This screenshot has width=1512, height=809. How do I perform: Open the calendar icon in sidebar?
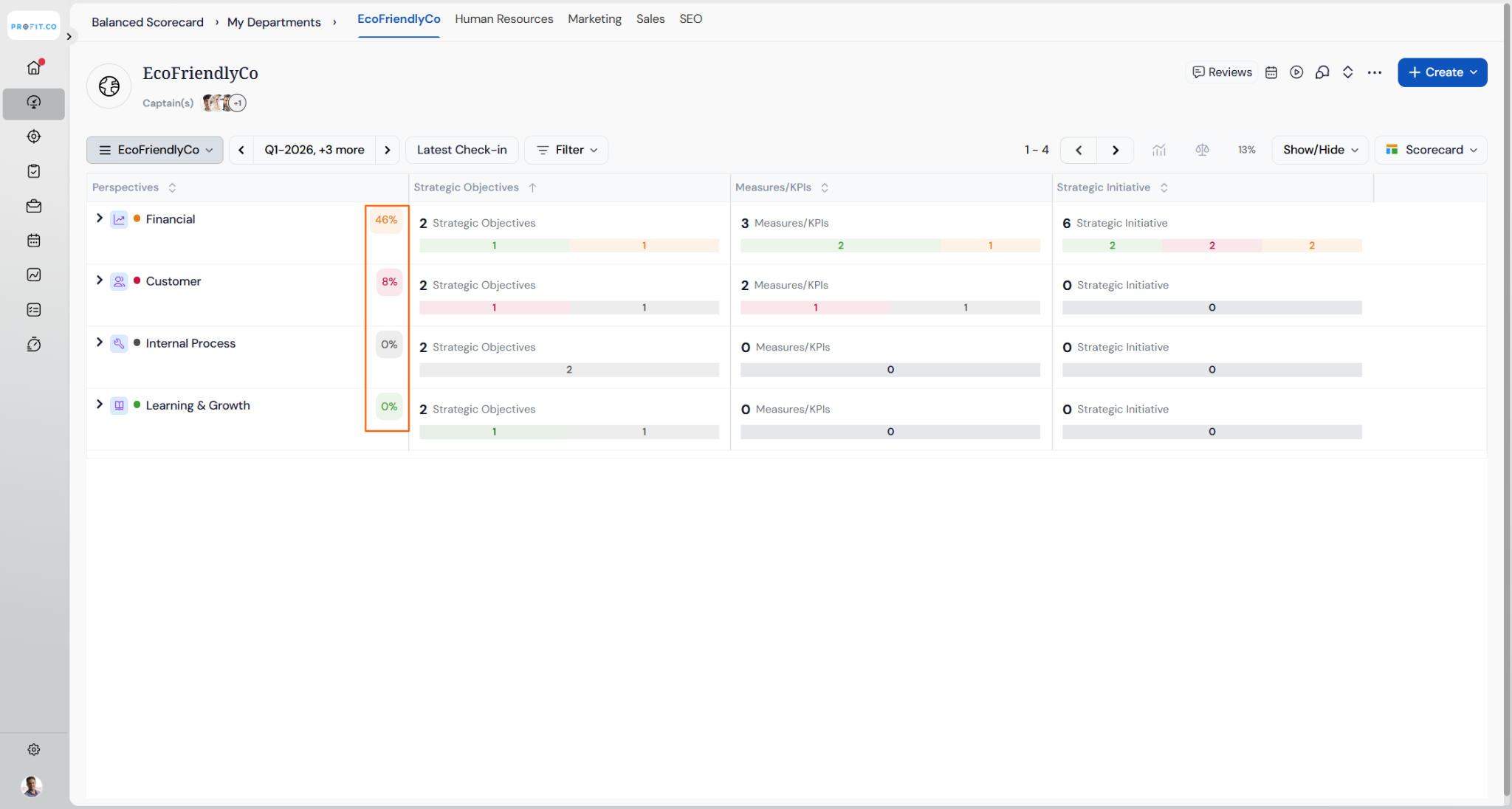coord(34,241)
